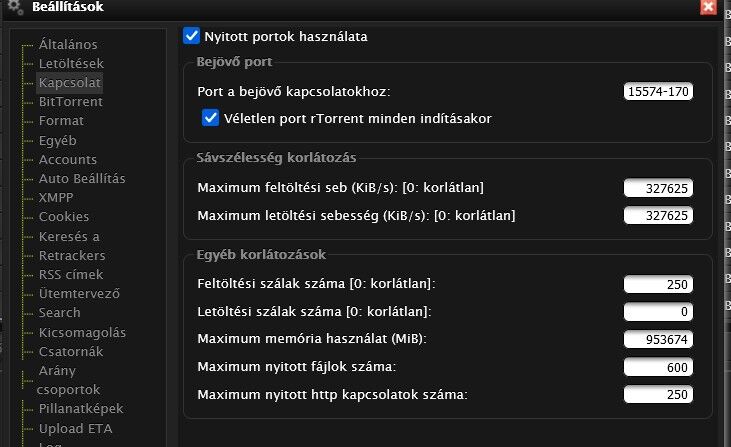Click the settings gear icon in title bar
731x447 pixels.
tap(15, 7)
